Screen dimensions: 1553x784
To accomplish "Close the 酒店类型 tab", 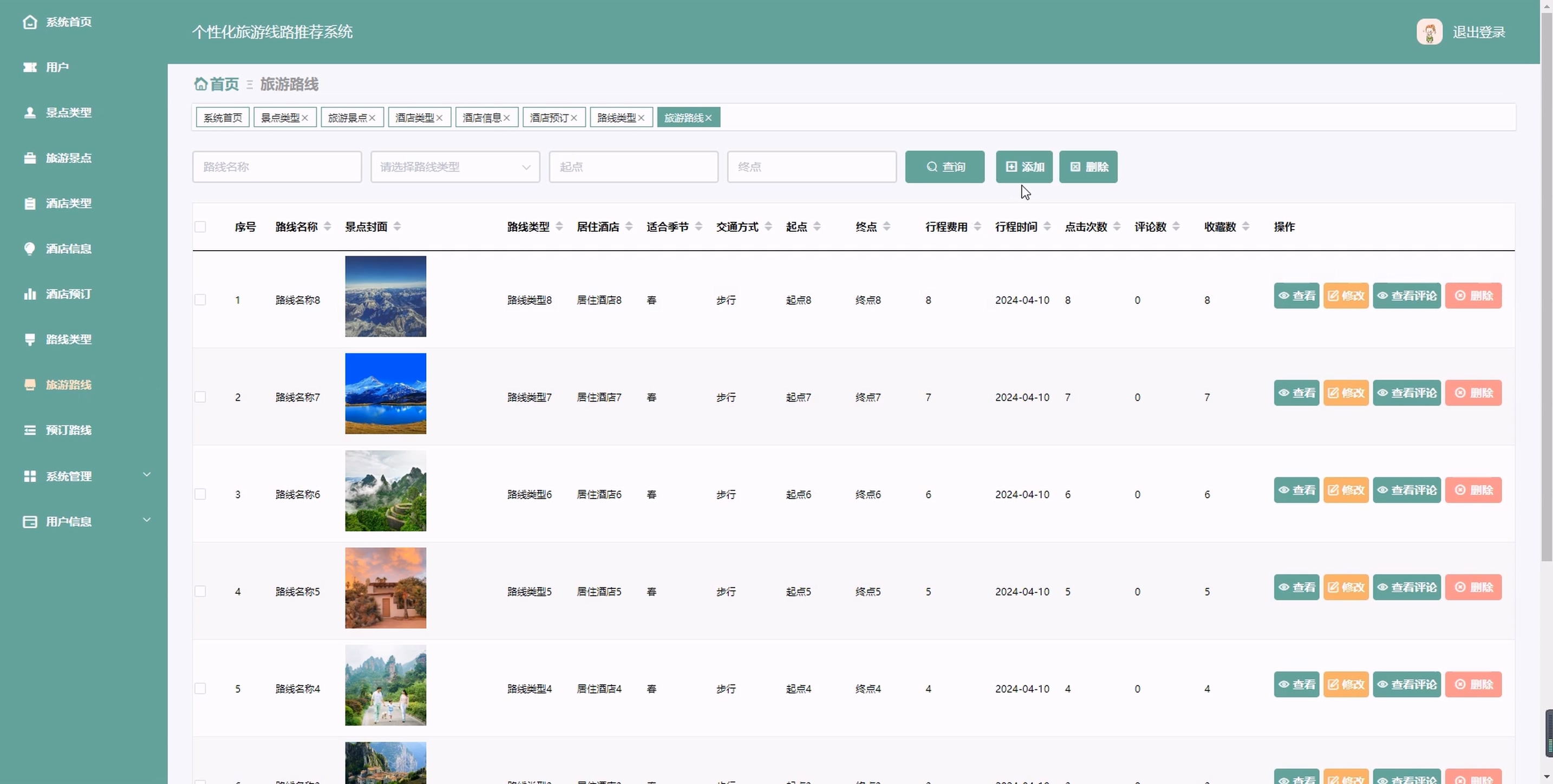I will coord(440,118).
